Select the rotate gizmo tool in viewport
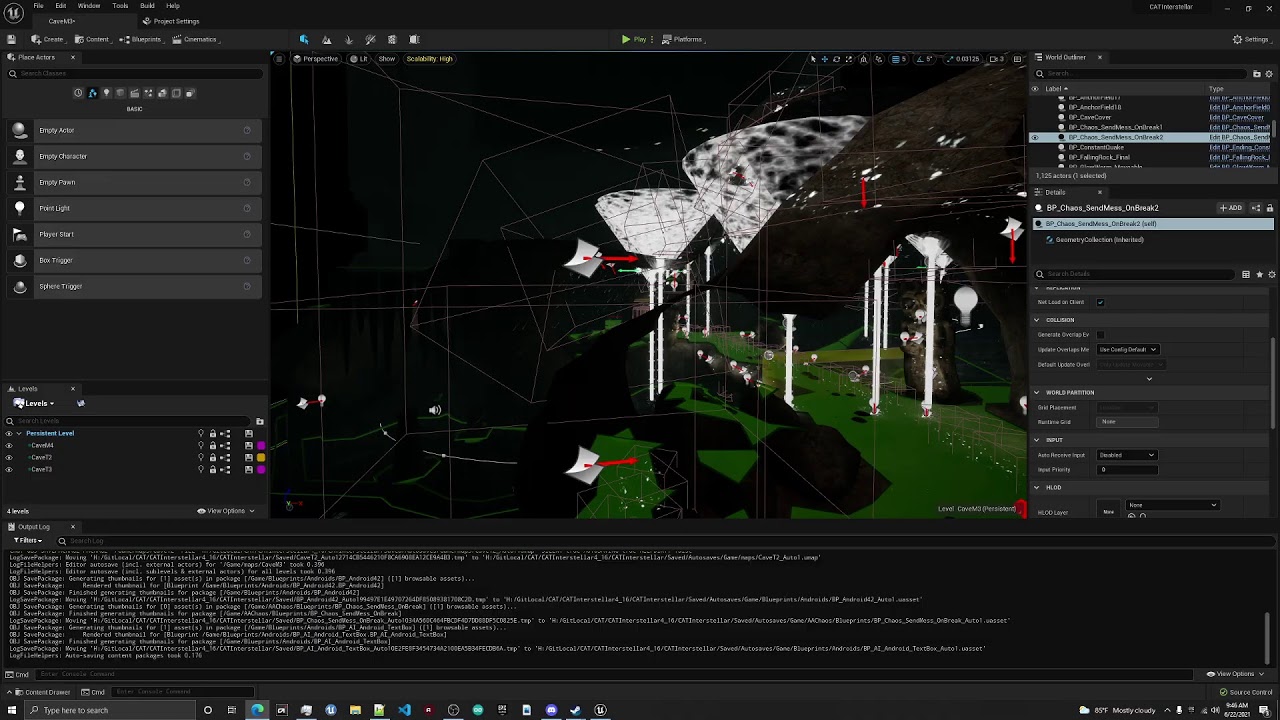1280x720 pixels. tap(836, 59)
